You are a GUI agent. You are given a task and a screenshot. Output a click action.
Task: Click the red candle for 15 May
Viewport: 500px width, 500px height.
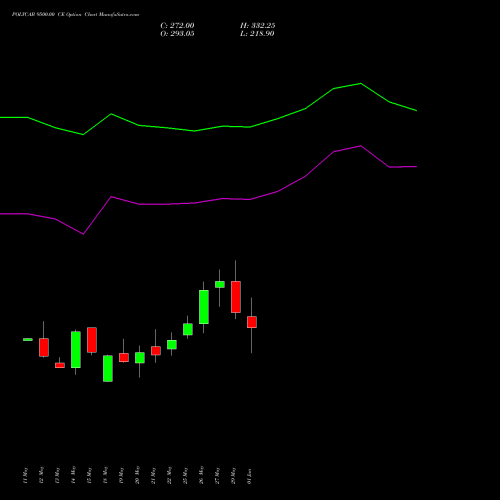(x=92, y=340)
